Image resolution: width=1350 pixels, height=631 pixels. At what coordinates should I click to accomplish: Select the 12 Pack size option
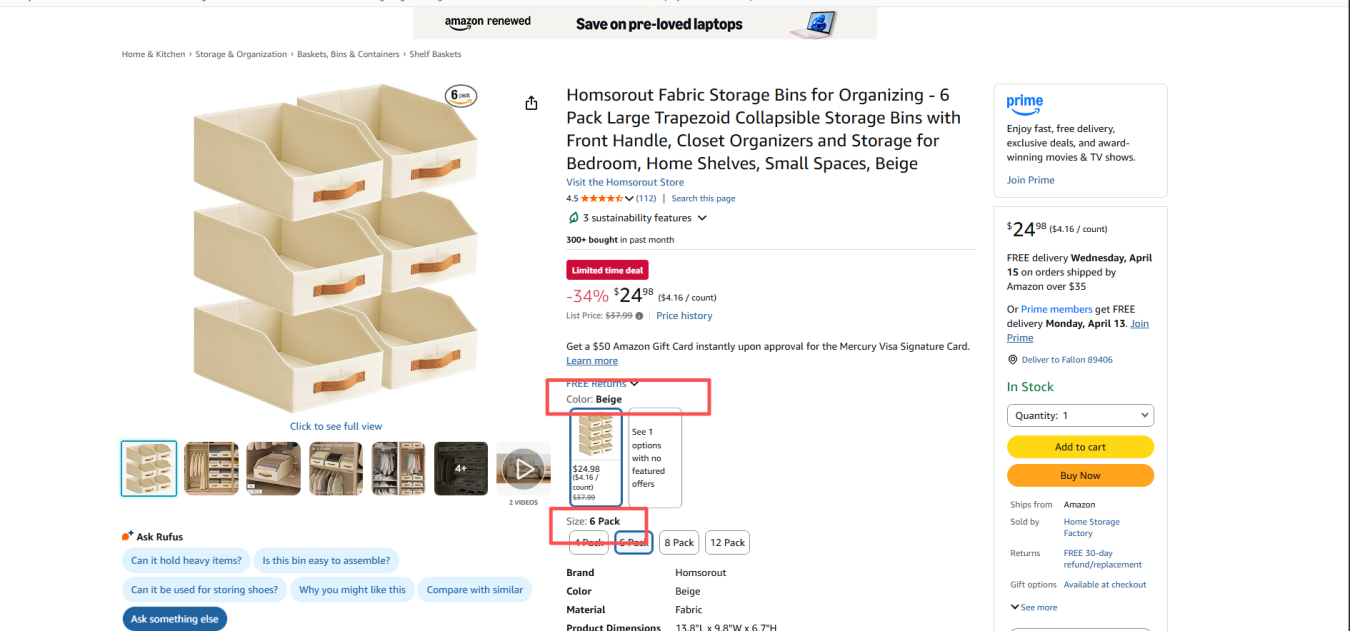[727, 543]
